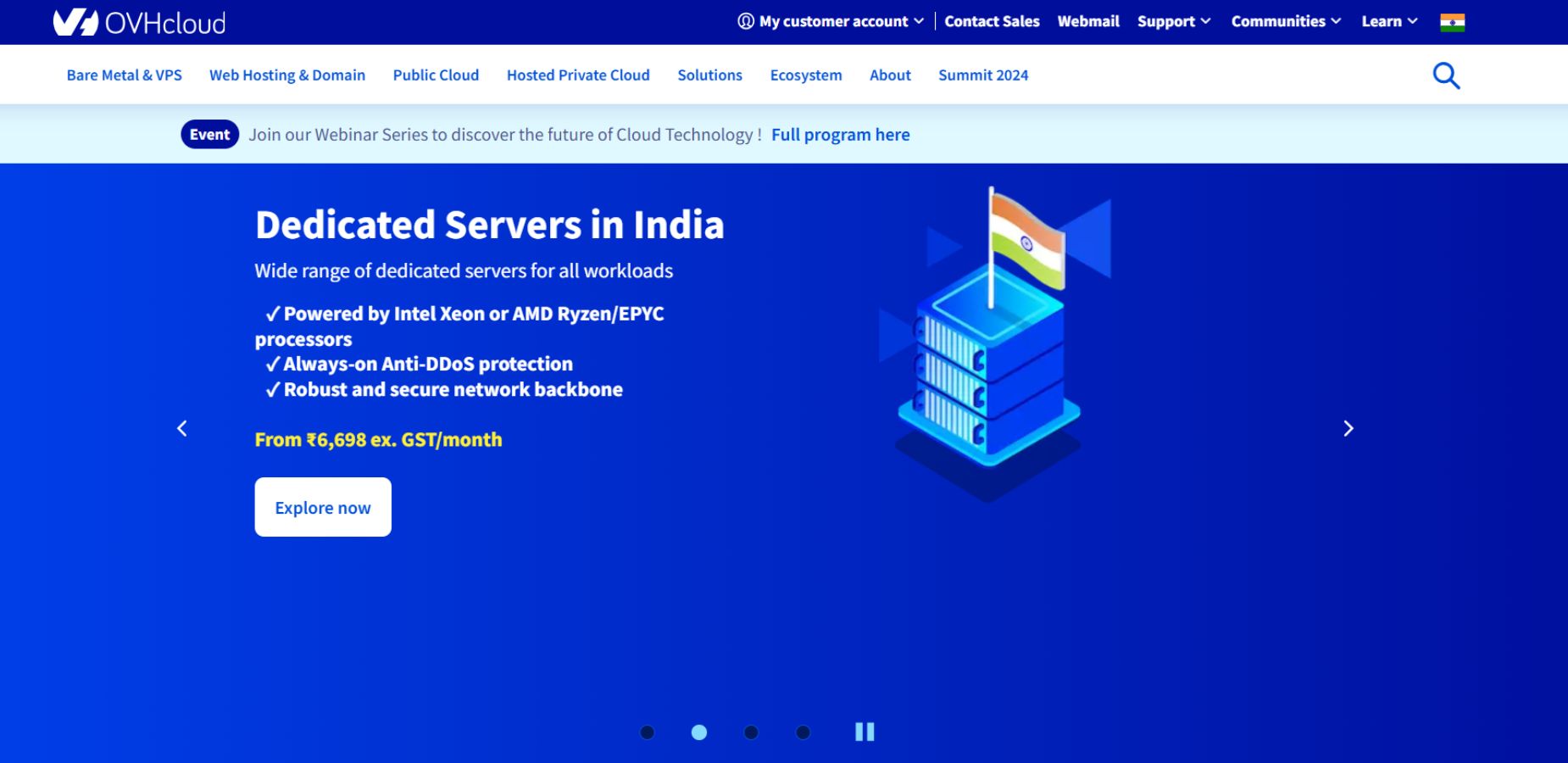The width and height of the screenshot is (1568, 763).
Task: Click the Event badge in the banner
Action: (209, 134)
